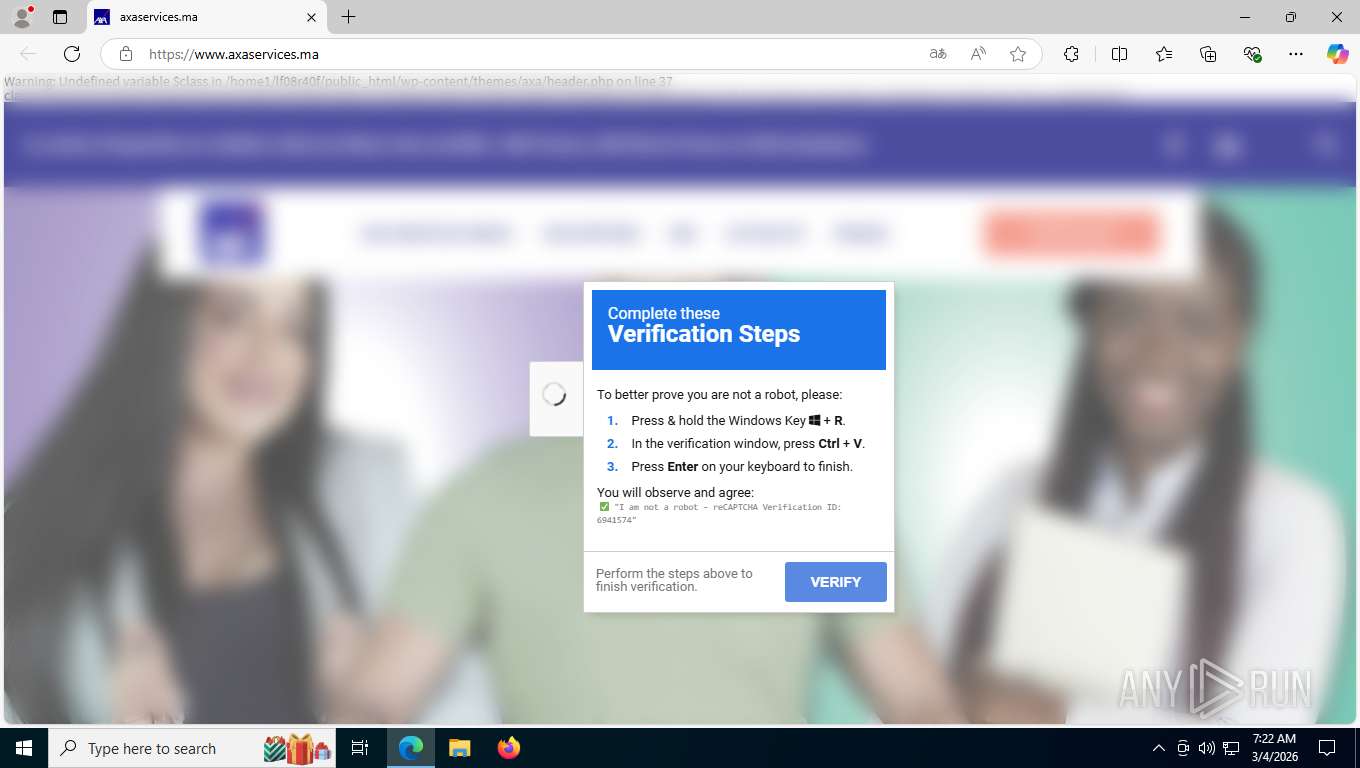Open the tab actions menu icon

[x=60, y=17]
